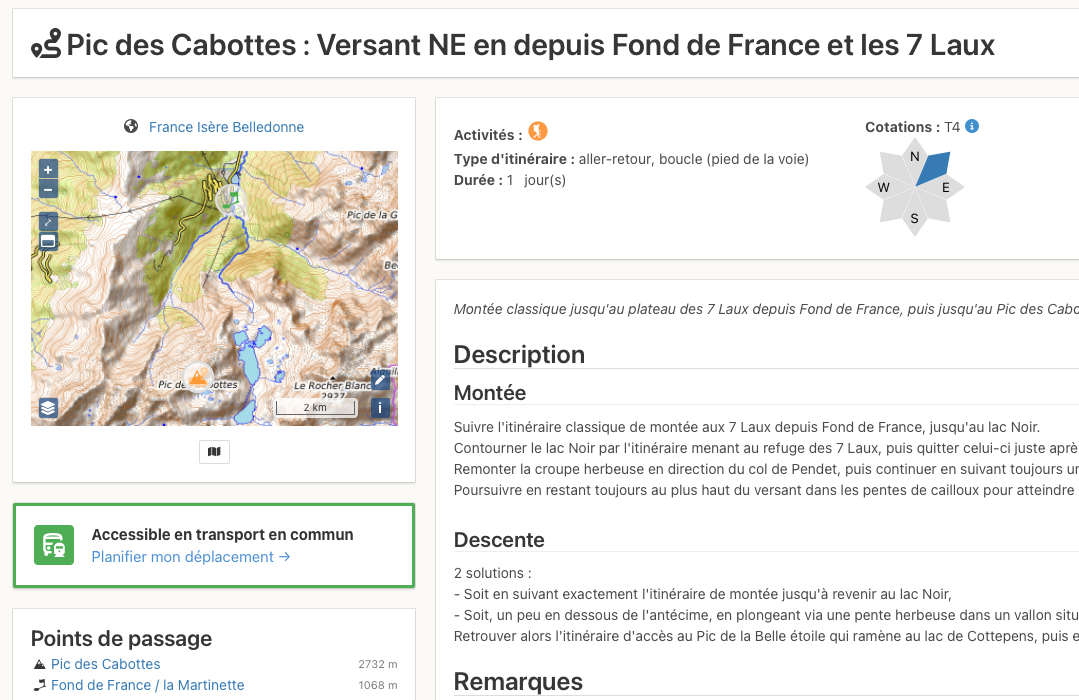Click the route icon beside the page title

click(x=47, y=44)
